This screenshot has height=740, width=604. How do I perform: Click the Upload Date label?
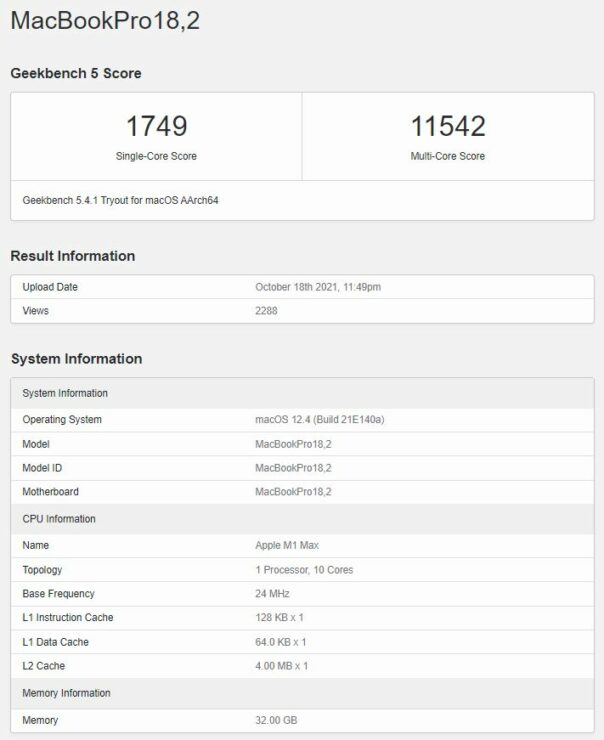(50, 287)
